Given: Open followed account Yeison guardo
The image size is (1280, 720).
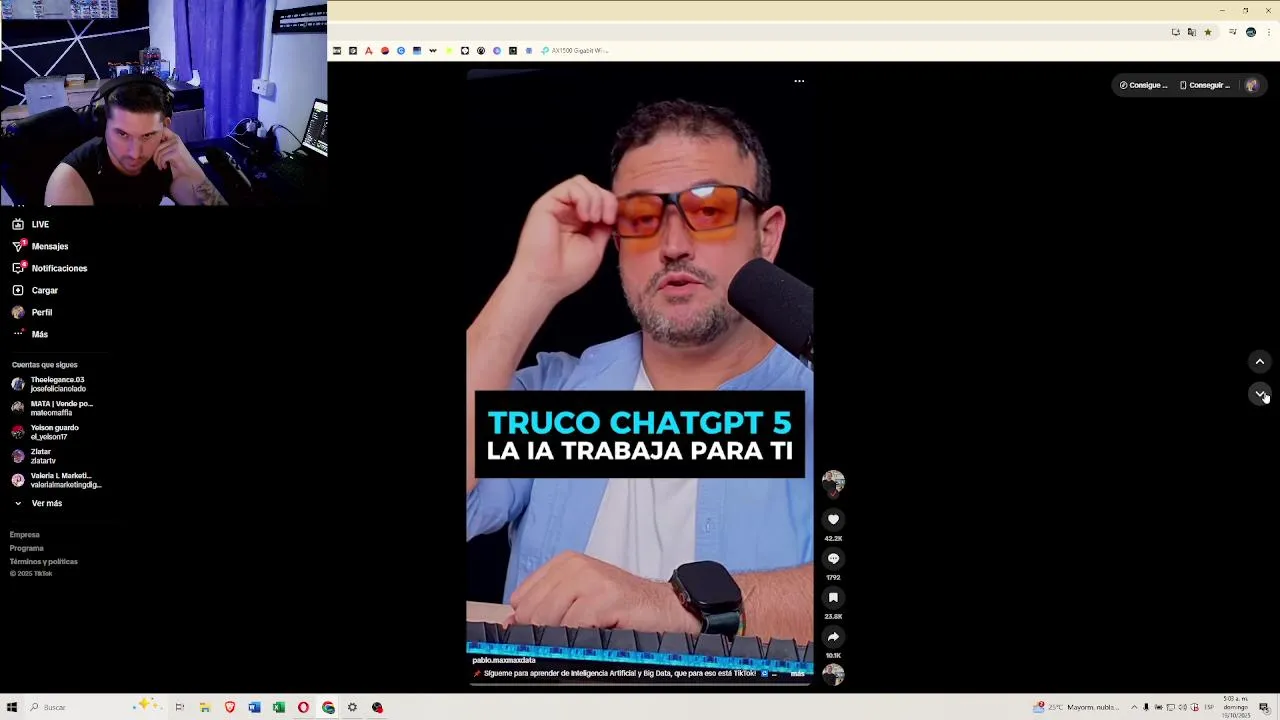Looking at the screenshot, I should pos(45,432).
